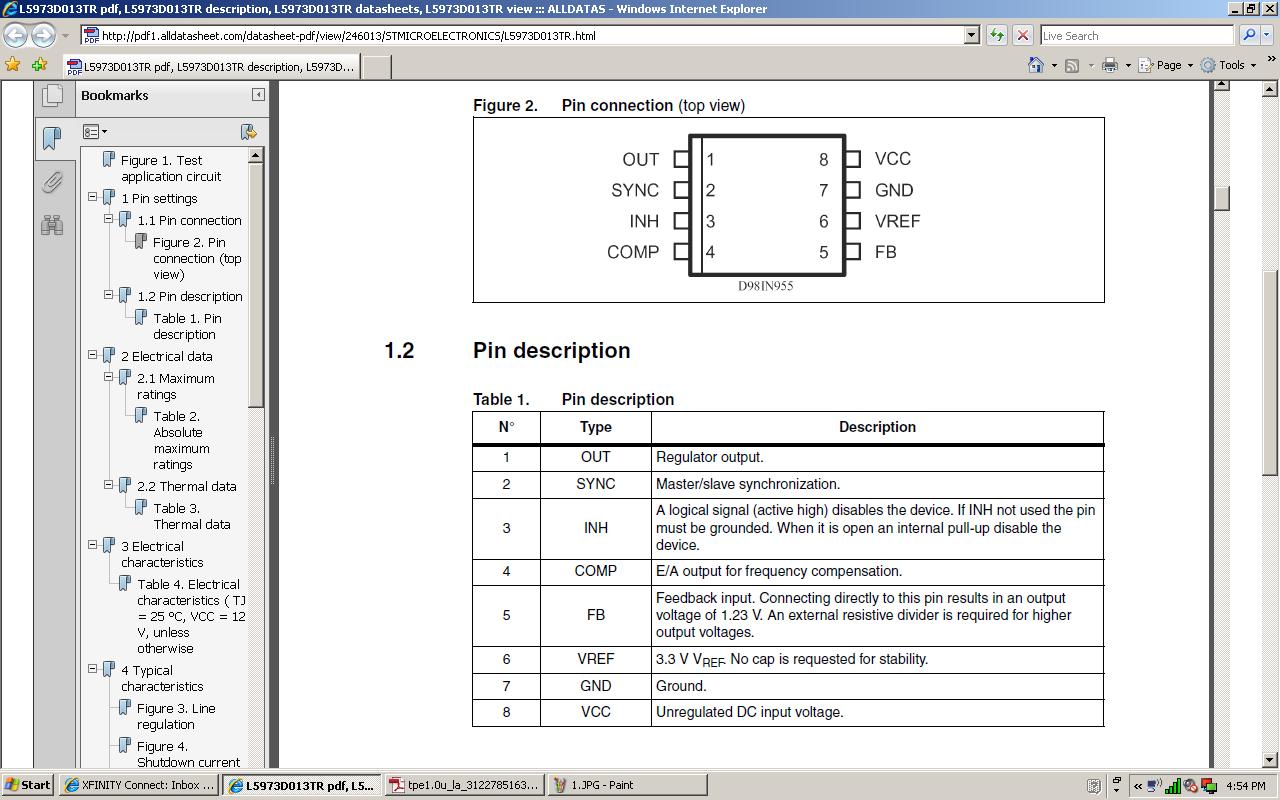The image size is (1280, 800).
Task: Open the Home button dropdown arrow
Action: [1053, 66]
